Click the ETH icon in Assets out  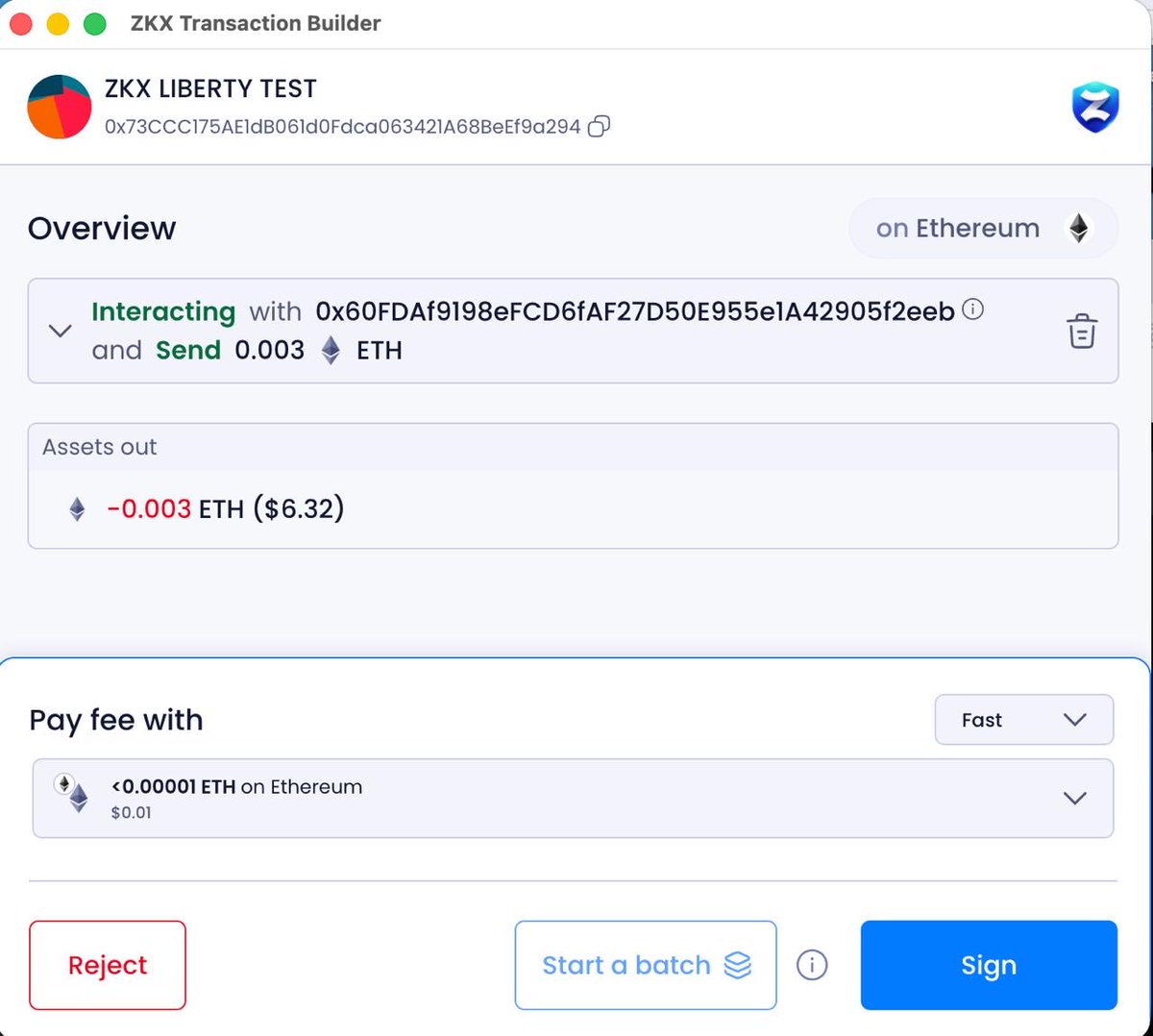(x=77, y=508)
